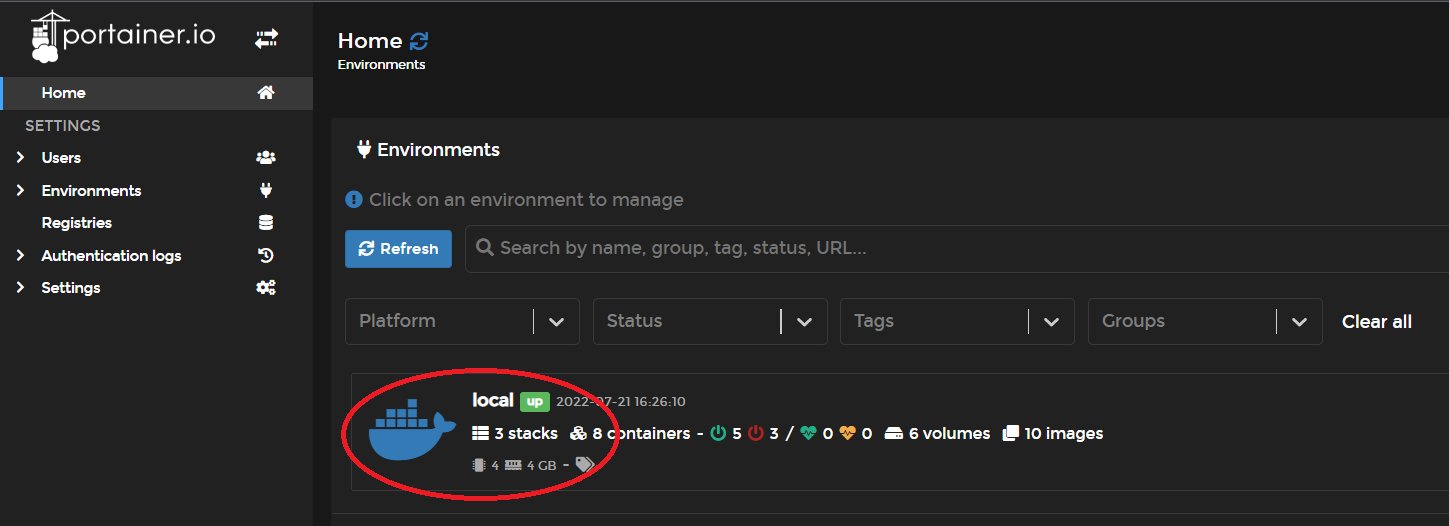Screen dimensions: 1449x526
Task: Click the Registries database icon
Action: (x=266, y=223)
